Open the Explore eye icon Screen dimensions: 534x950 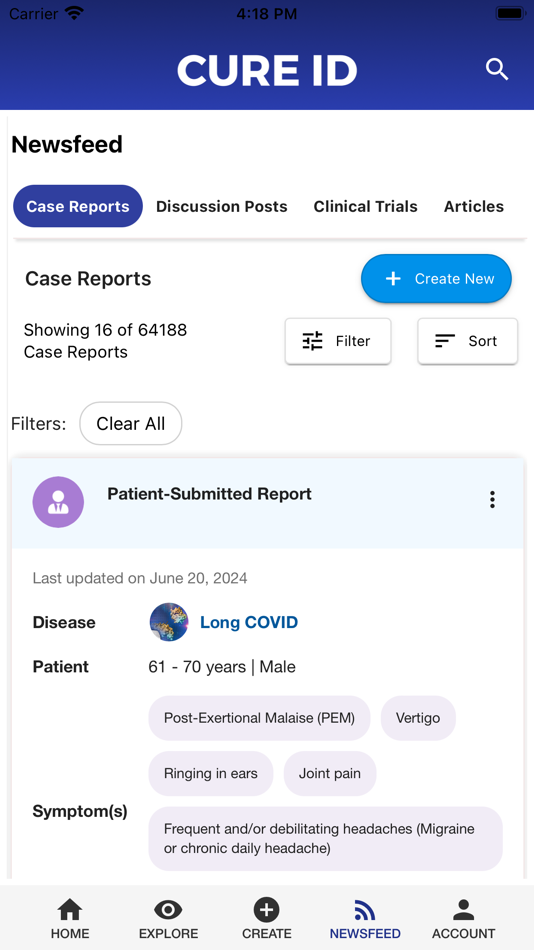168,910
